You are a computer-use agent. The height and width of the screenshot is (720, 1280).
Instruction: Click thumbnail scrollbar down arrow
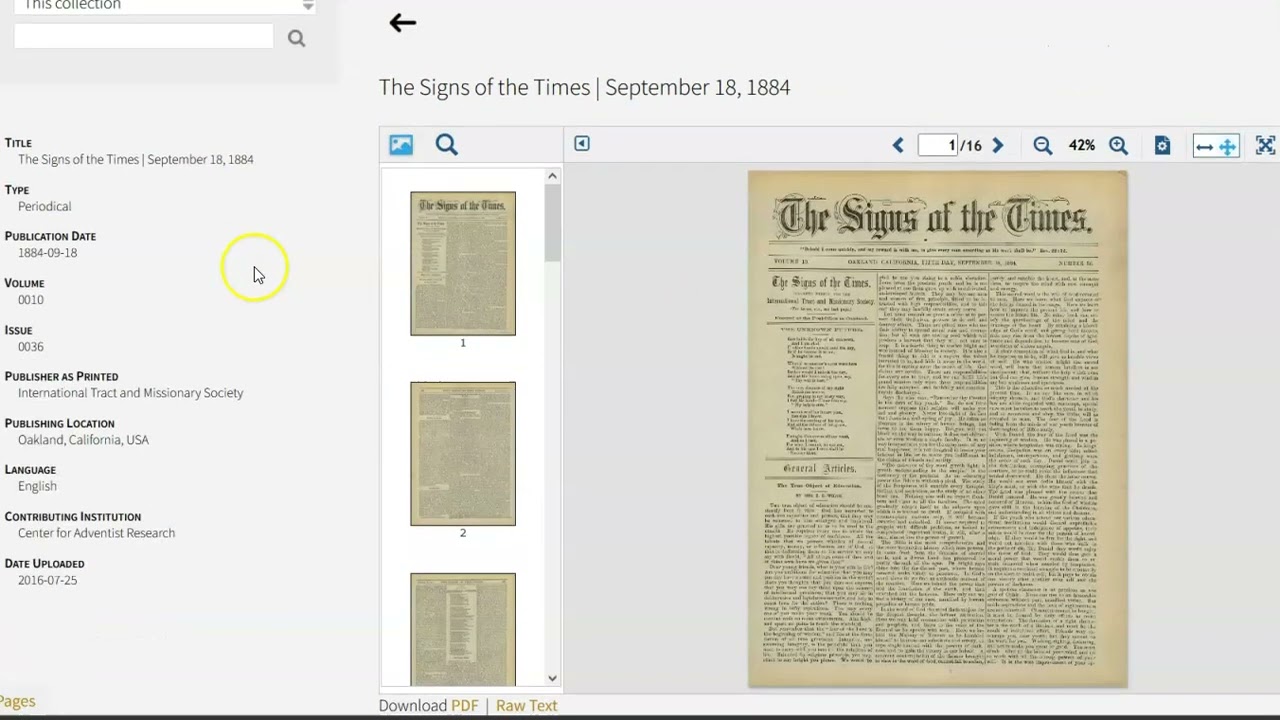click(552, 679)
